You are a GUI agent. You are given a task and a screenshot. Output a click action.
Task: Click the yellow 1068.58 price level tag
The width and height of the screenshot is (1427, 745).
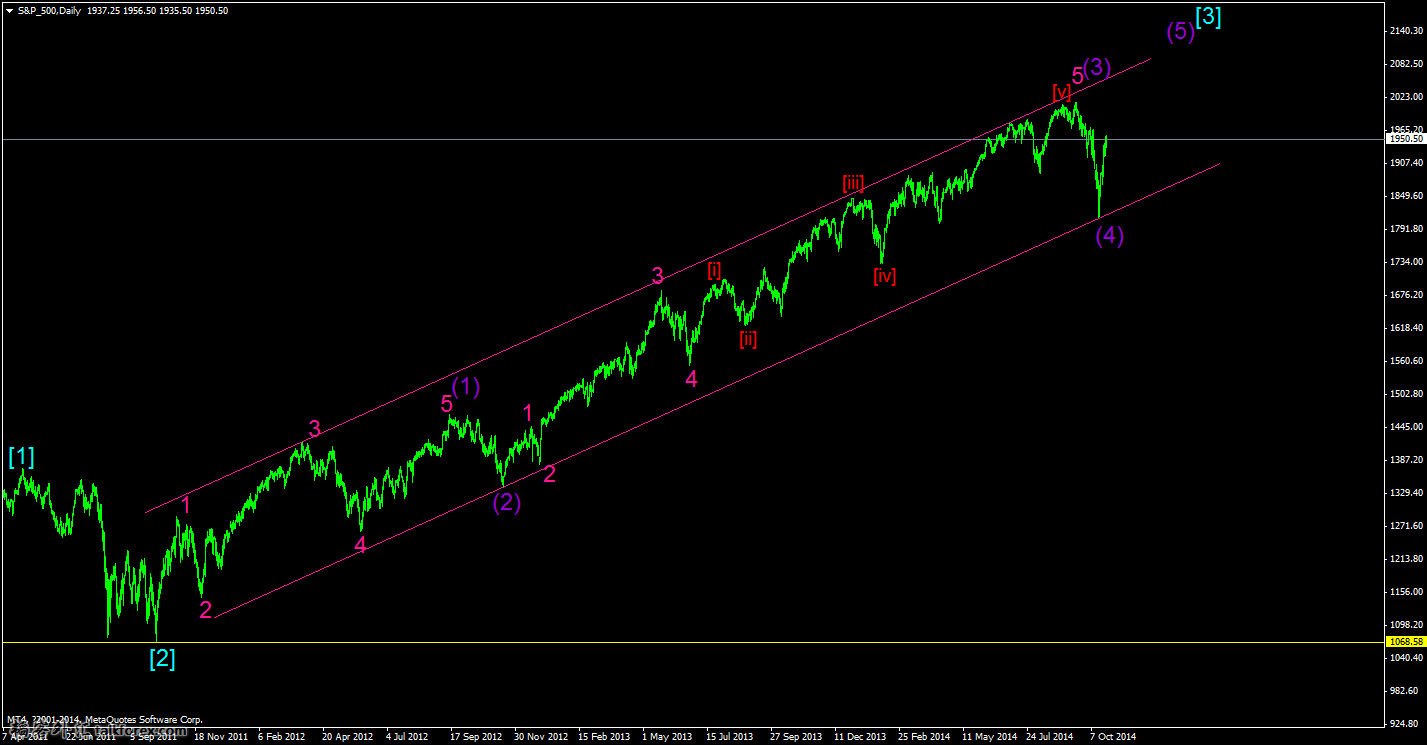click(1405, 641)
